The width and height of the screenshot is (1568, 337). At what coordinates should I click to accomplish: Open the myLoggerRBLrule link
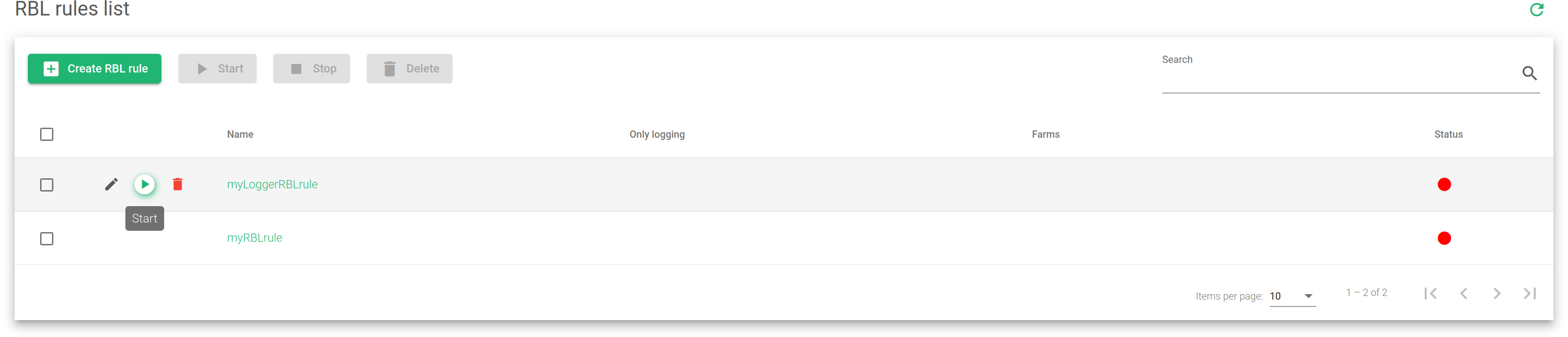tap(272, 184)
